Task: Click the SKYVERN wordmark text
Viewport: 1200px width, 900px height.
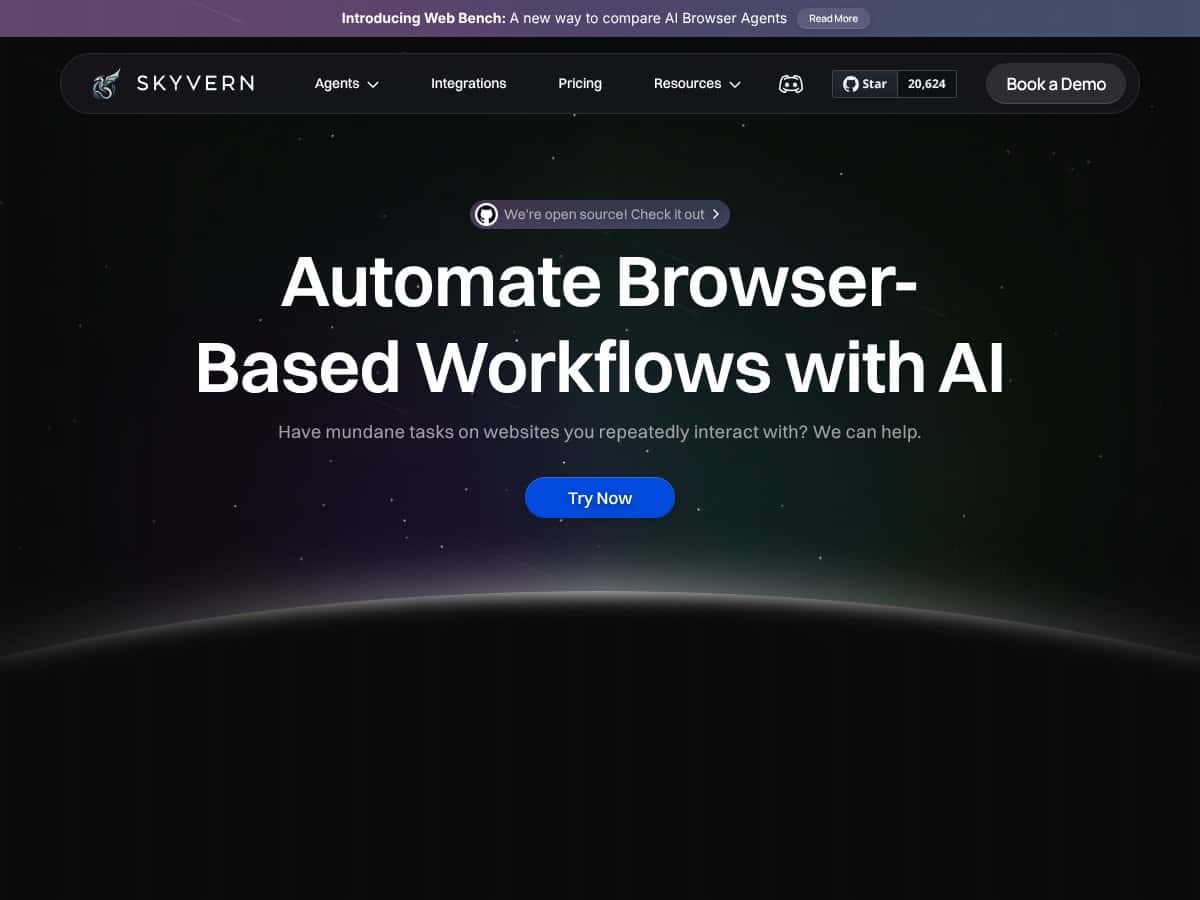Action: [195, 84]
